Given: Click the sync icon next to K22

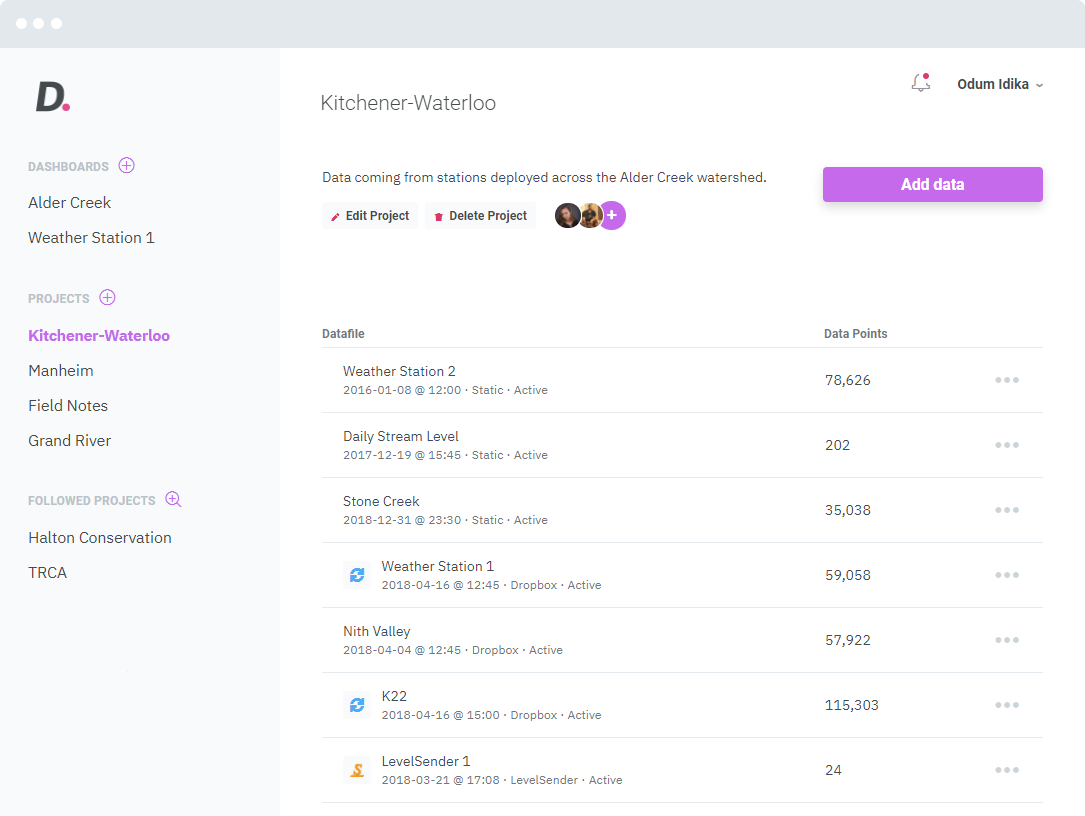Looking at the screenshot, I should (x=357, y=705).
